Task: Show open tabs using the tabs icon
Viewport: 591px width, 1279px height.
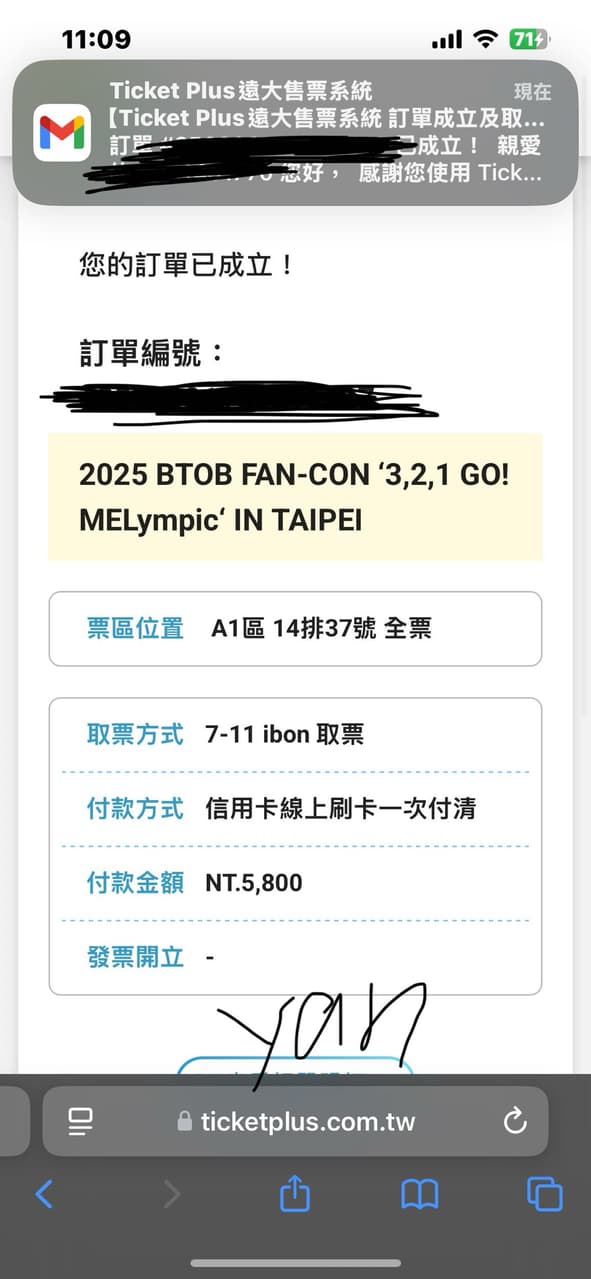Action: tap(544, 1193)
